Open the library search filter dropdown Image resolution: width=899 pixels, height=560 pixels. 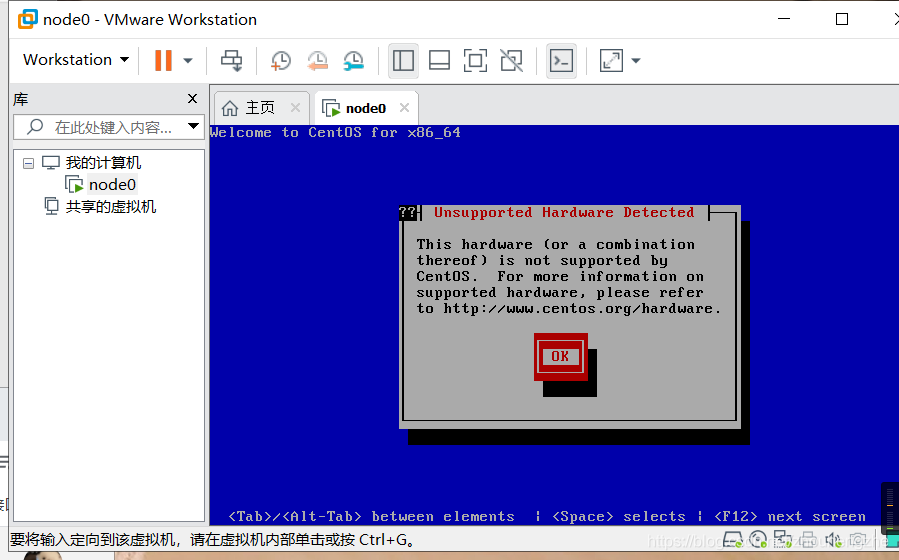click(194, 126)
